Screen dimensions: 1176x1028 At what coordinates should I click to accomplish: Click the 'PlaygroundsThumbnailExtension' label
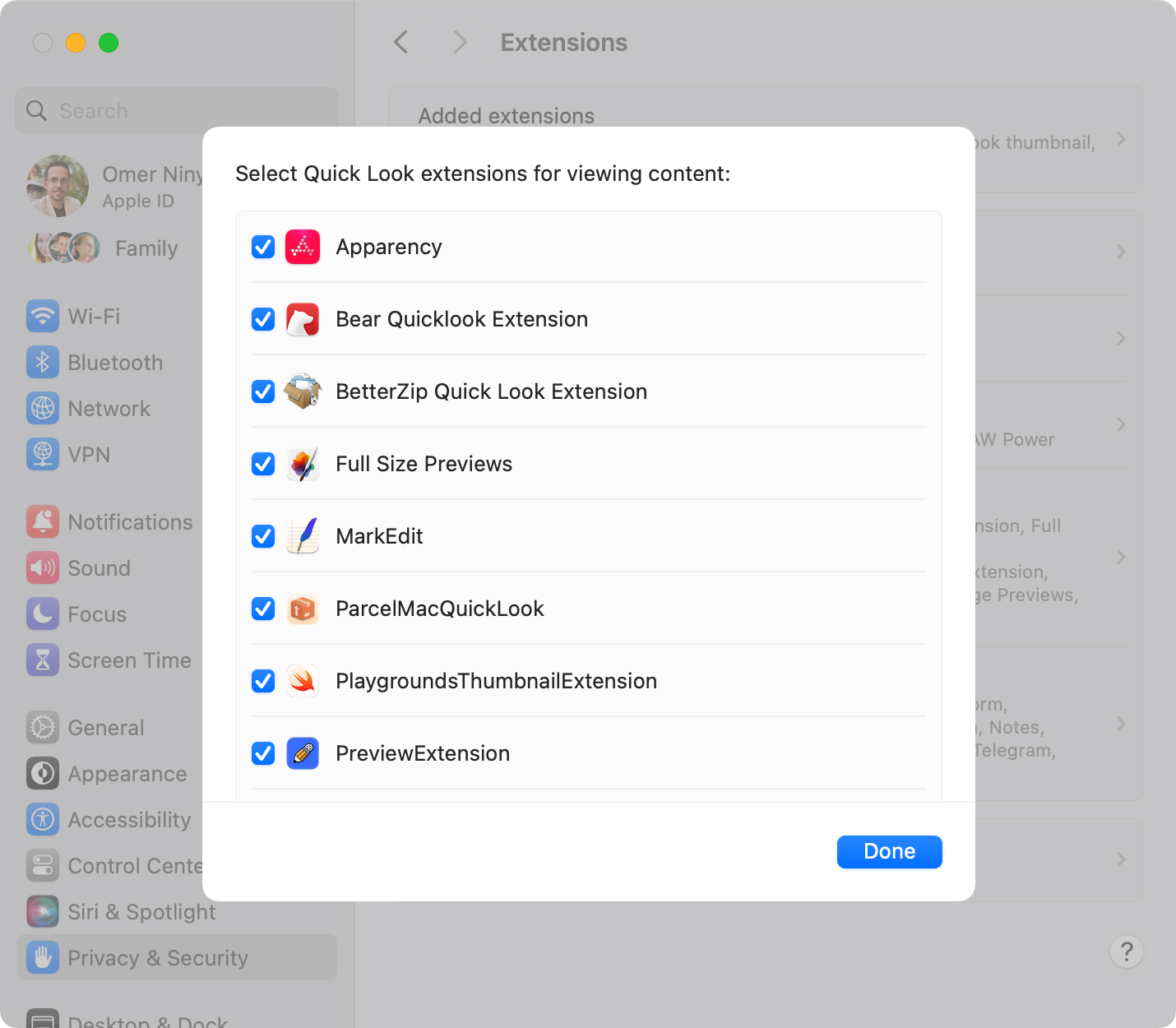497,681
